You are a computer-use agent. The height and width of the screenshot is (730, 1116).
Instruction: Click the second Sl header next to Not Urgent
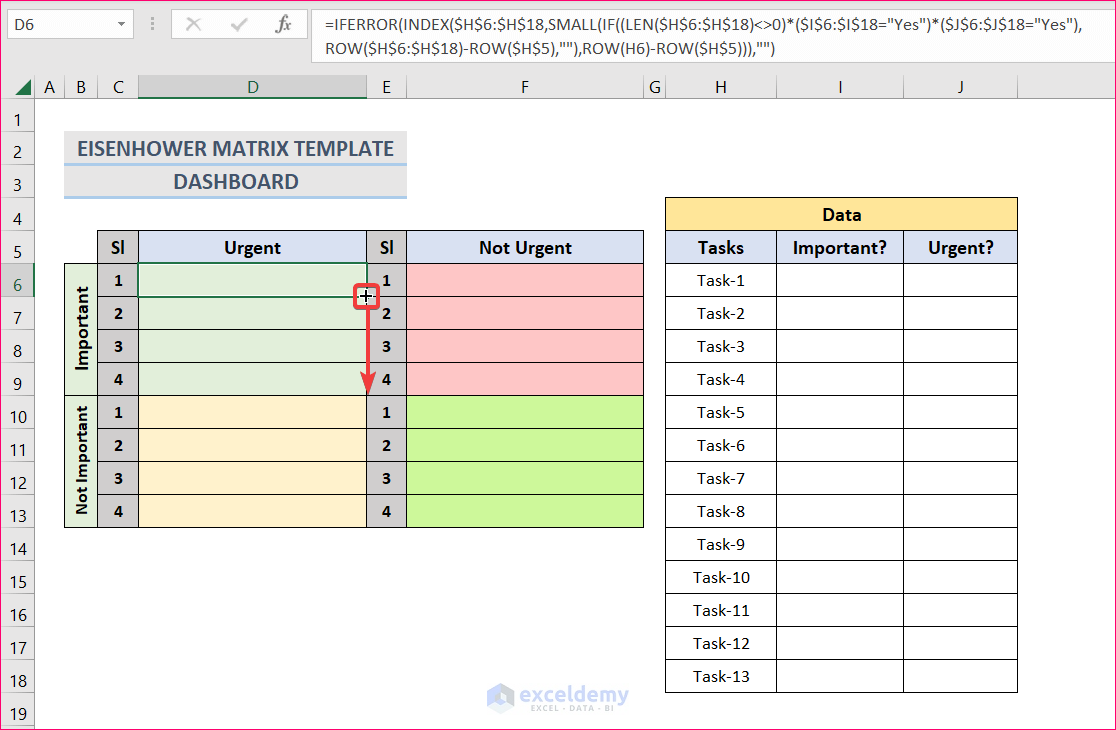pos(386,248)
